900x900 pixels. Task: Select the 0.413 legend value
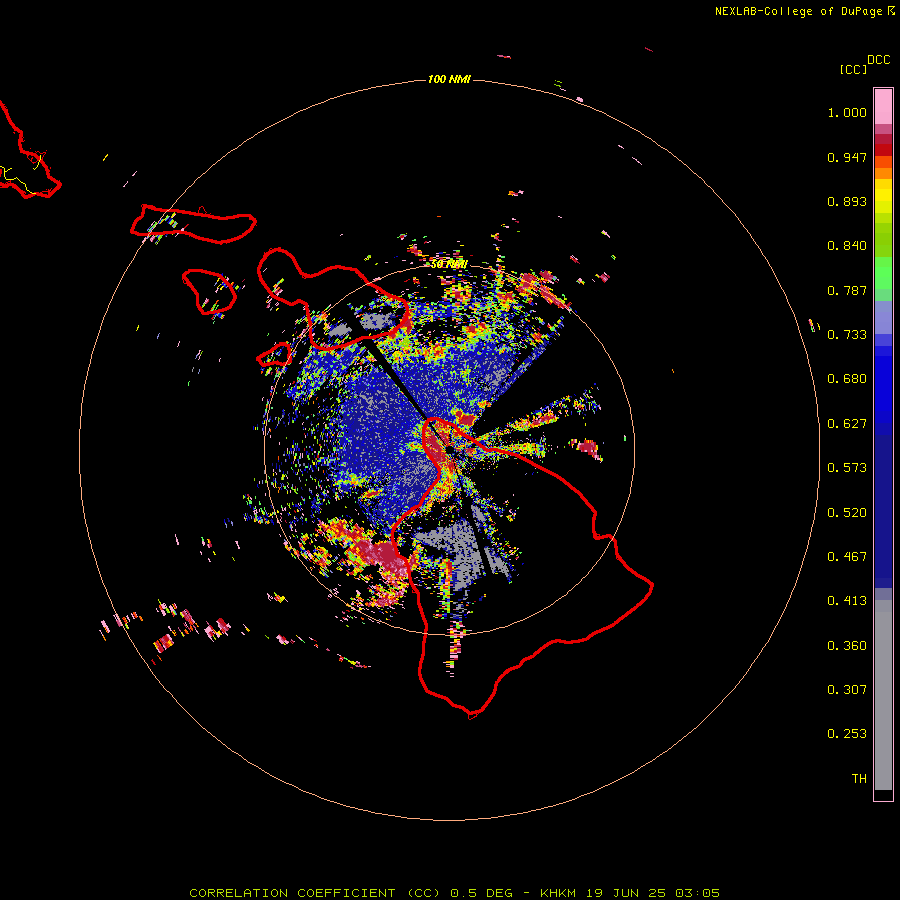[847, 601]
